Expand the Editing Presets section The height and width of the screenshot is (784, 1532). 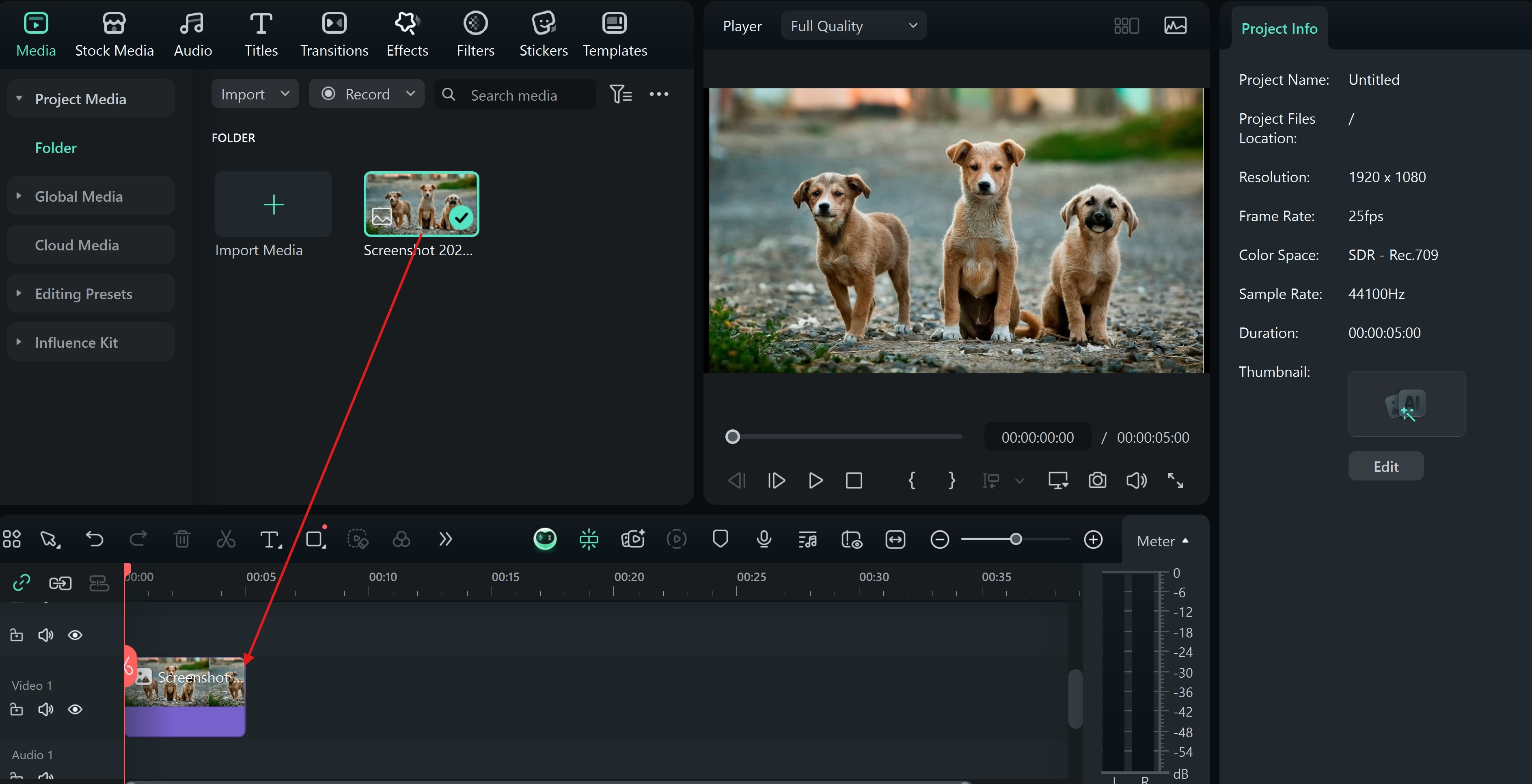pyautogui.click(x=19, y=293)
